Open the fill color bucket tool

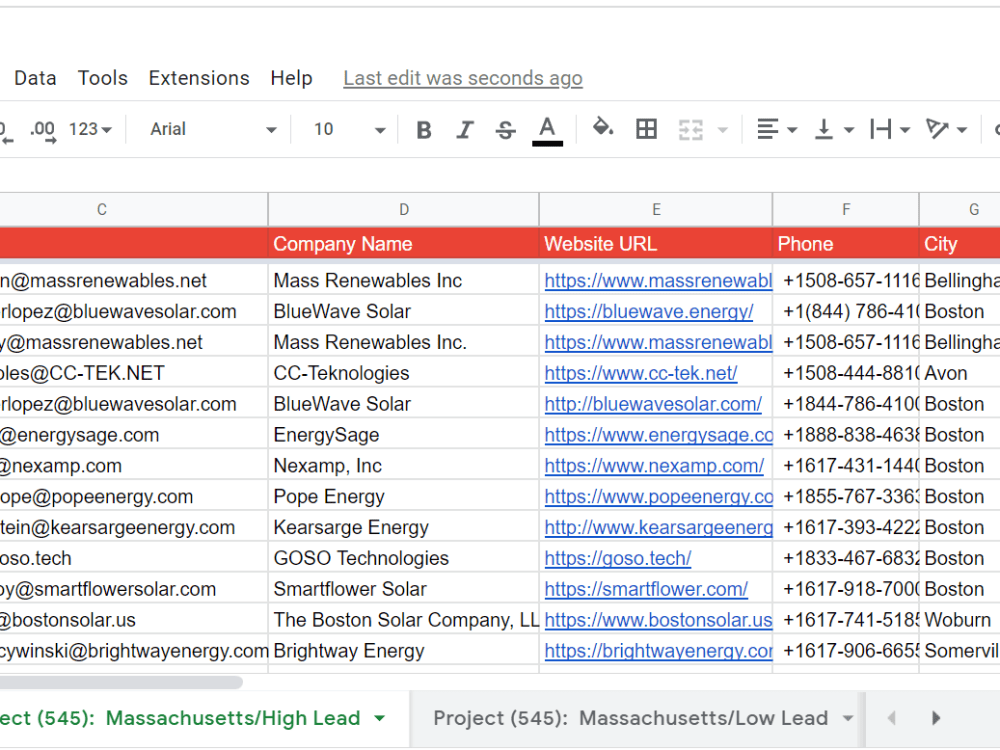pyautogui.click(x=603, y=128)
